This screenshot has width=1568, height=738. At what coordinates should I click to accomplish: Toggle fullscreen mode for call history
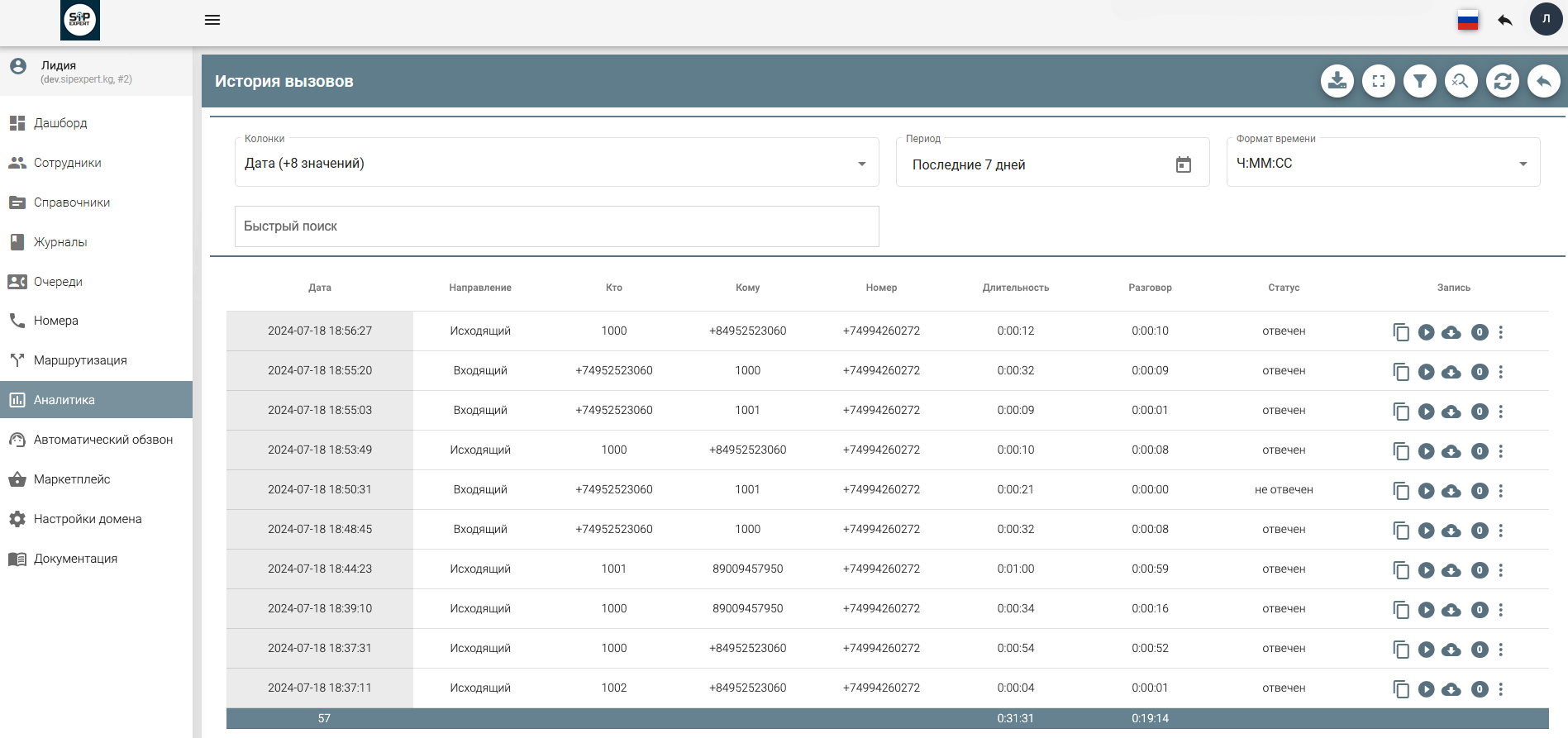coord(1378,82)
